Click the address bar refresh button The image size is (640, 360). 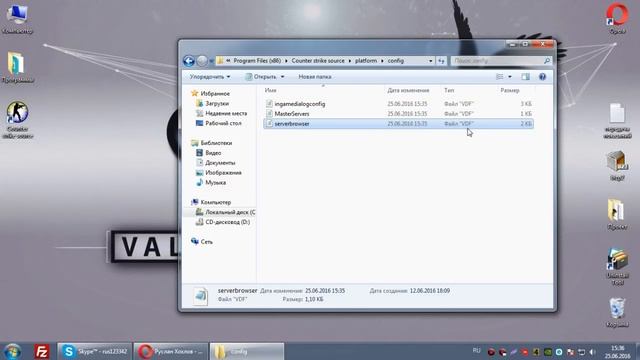pyautogui.click(x=441, y=61)
